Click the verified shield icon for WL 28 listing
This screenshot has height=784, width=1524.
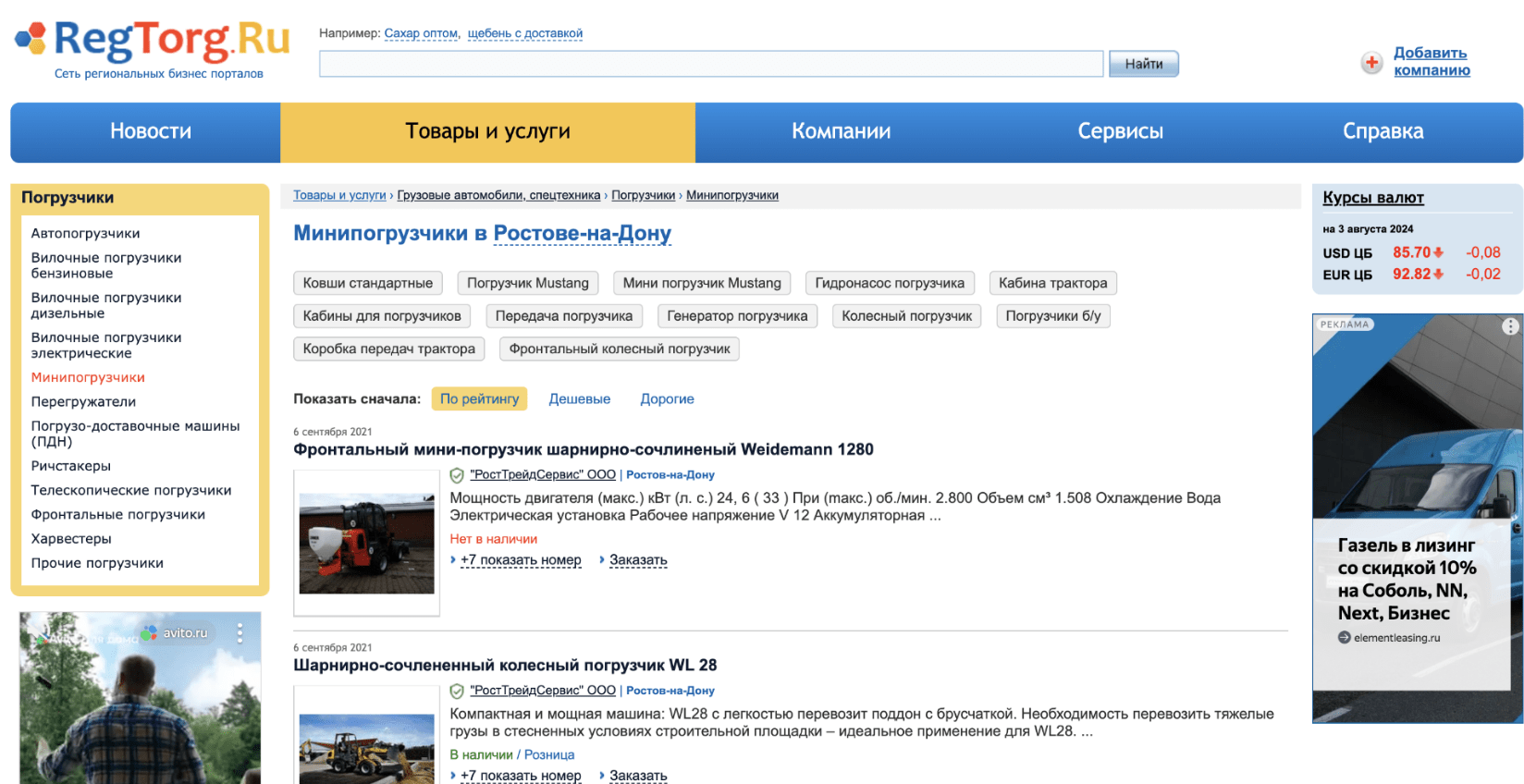tap(457, 692)
